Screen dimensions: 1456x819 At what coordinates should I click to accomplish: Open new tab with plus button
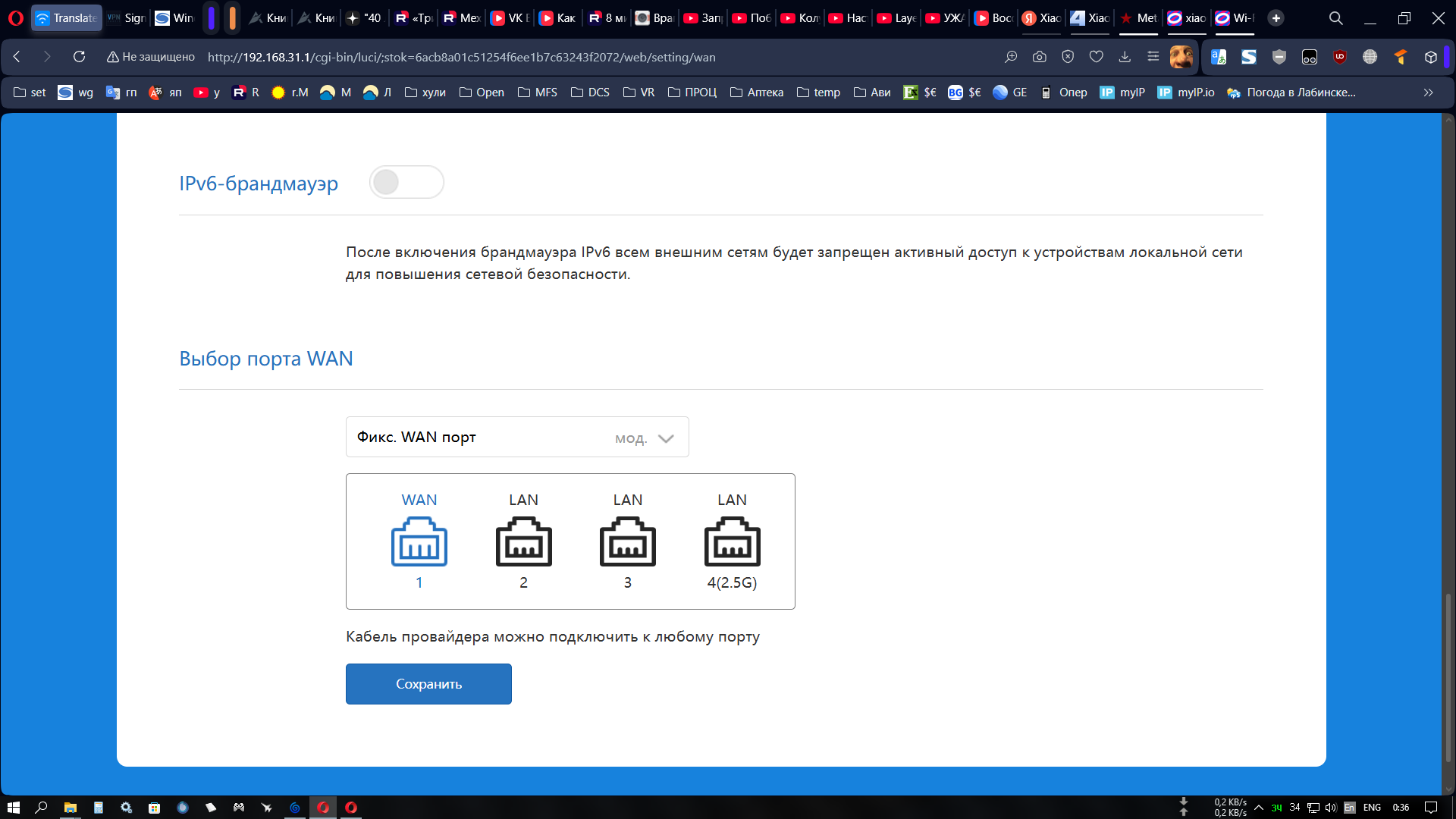(x=1276, y=18)
